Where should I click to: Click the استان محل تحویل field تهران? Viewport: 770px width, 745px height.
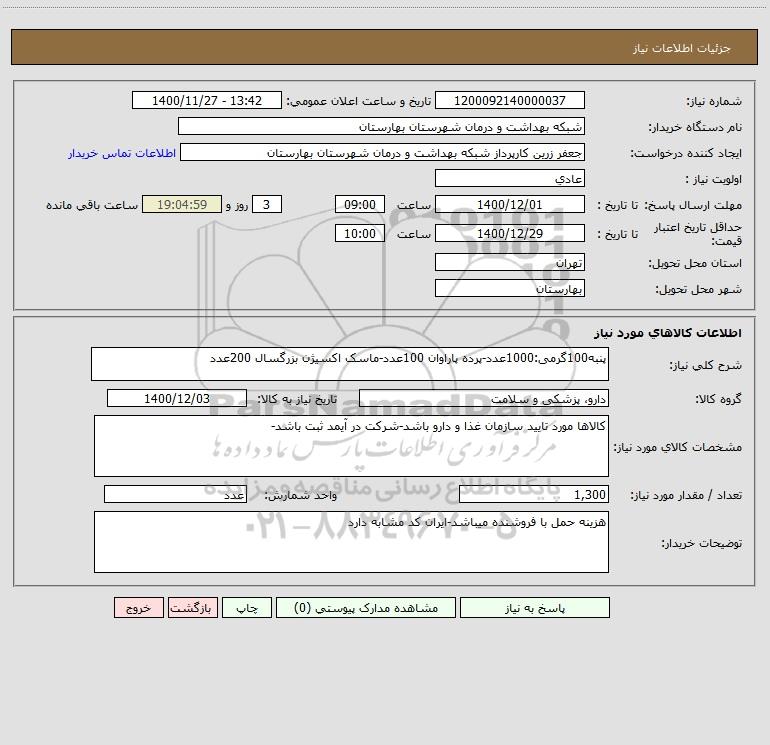click(x=510, y=263)
